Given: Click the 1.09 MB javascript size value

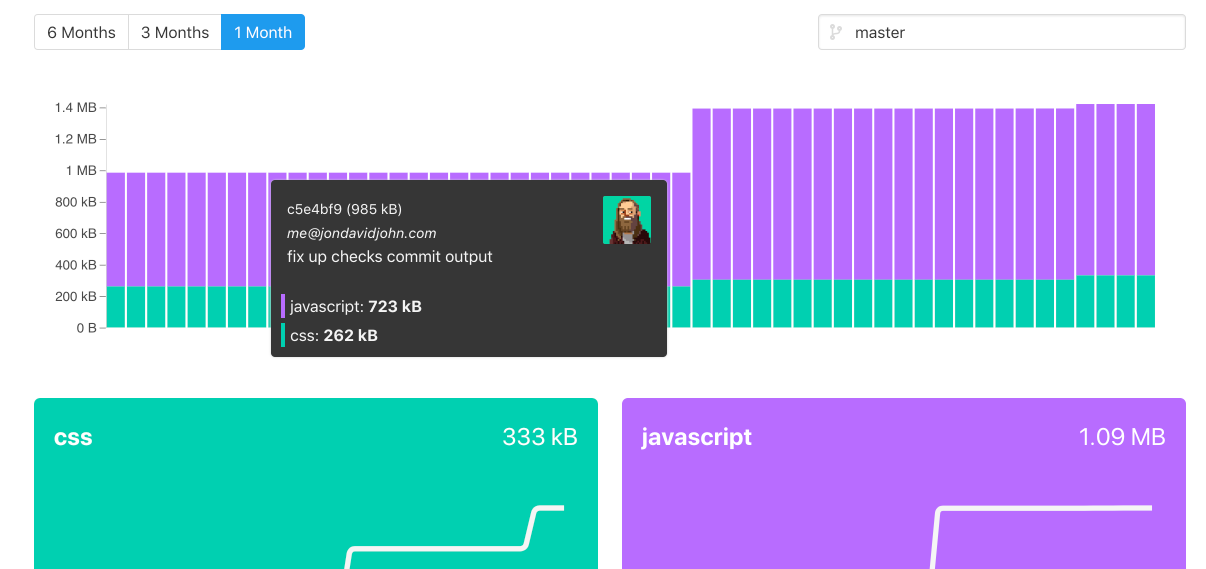Looking at the screenshot, I should tap(1121, 437).
